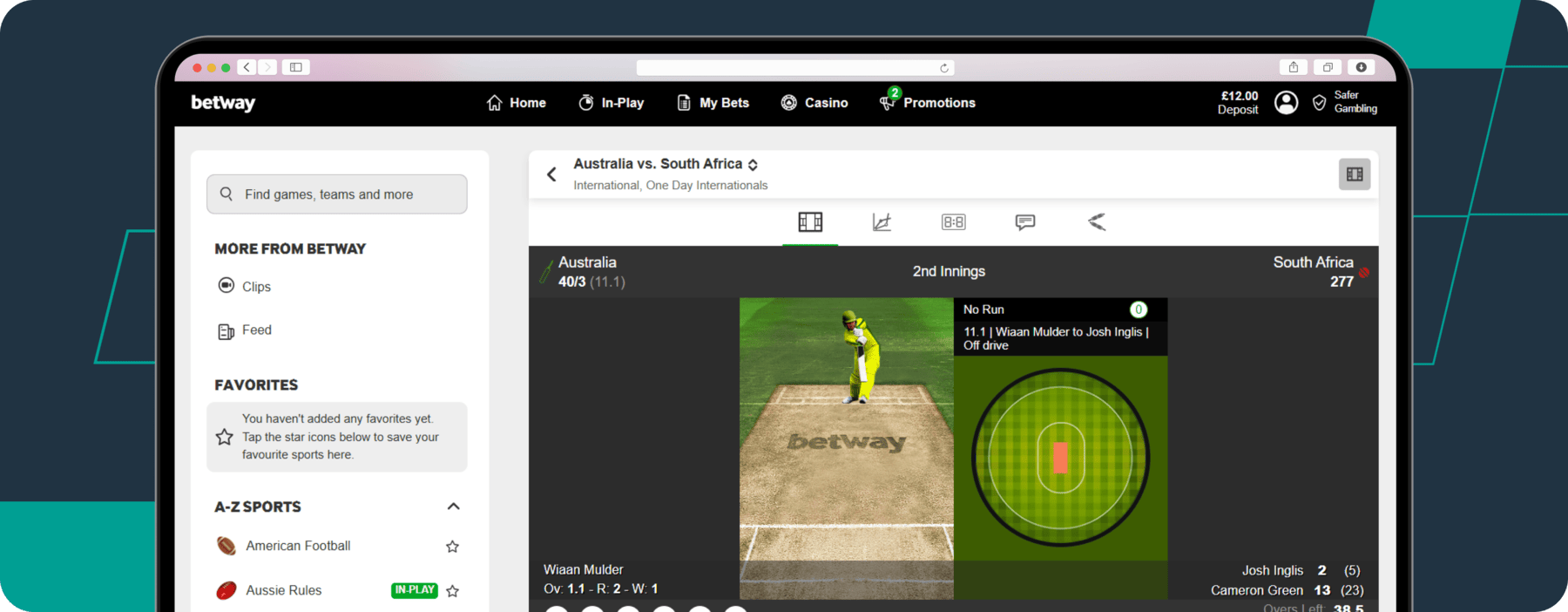Open the Australia vs. South Africa match switcher
This screenshot has height=612, width=1568.
(666, 164)
